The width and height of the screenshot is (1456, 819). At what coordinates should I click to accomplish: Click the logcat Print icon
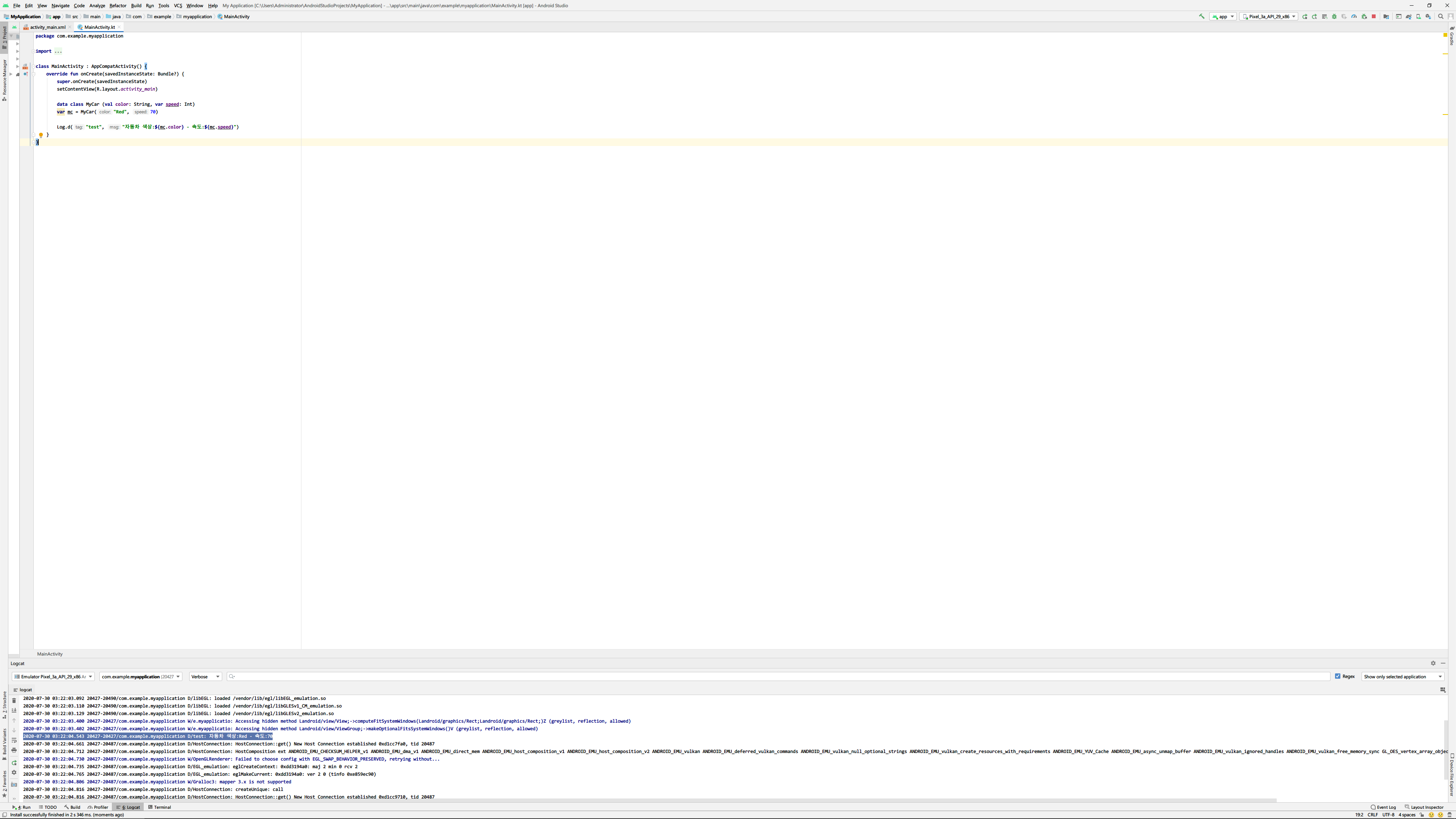[x=14, y=750]
